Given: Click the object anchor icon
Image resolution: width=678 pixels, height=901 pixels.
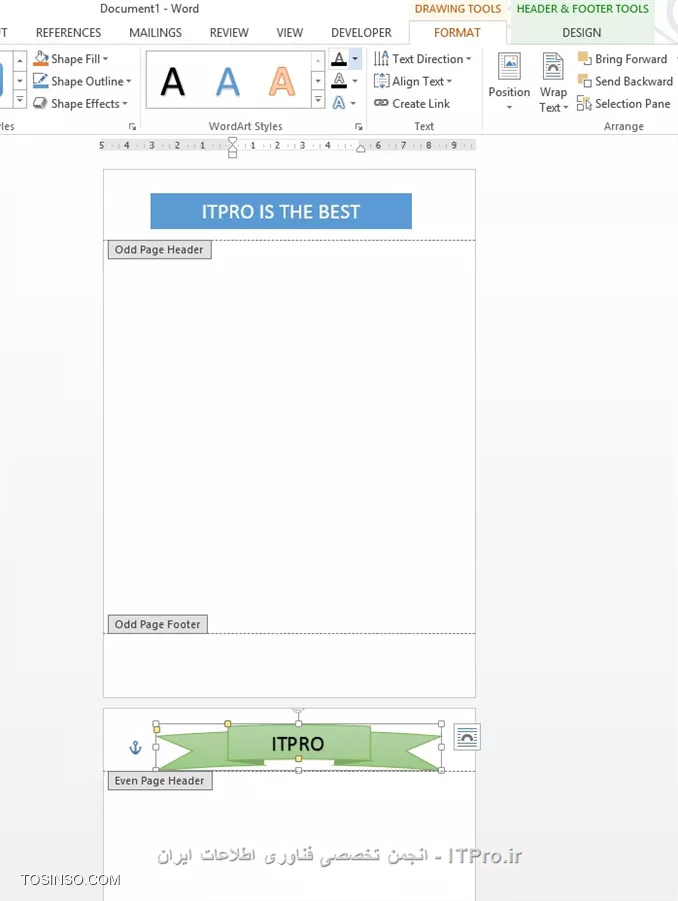Looking at the screenshot, I should click(x=135, y=747).
